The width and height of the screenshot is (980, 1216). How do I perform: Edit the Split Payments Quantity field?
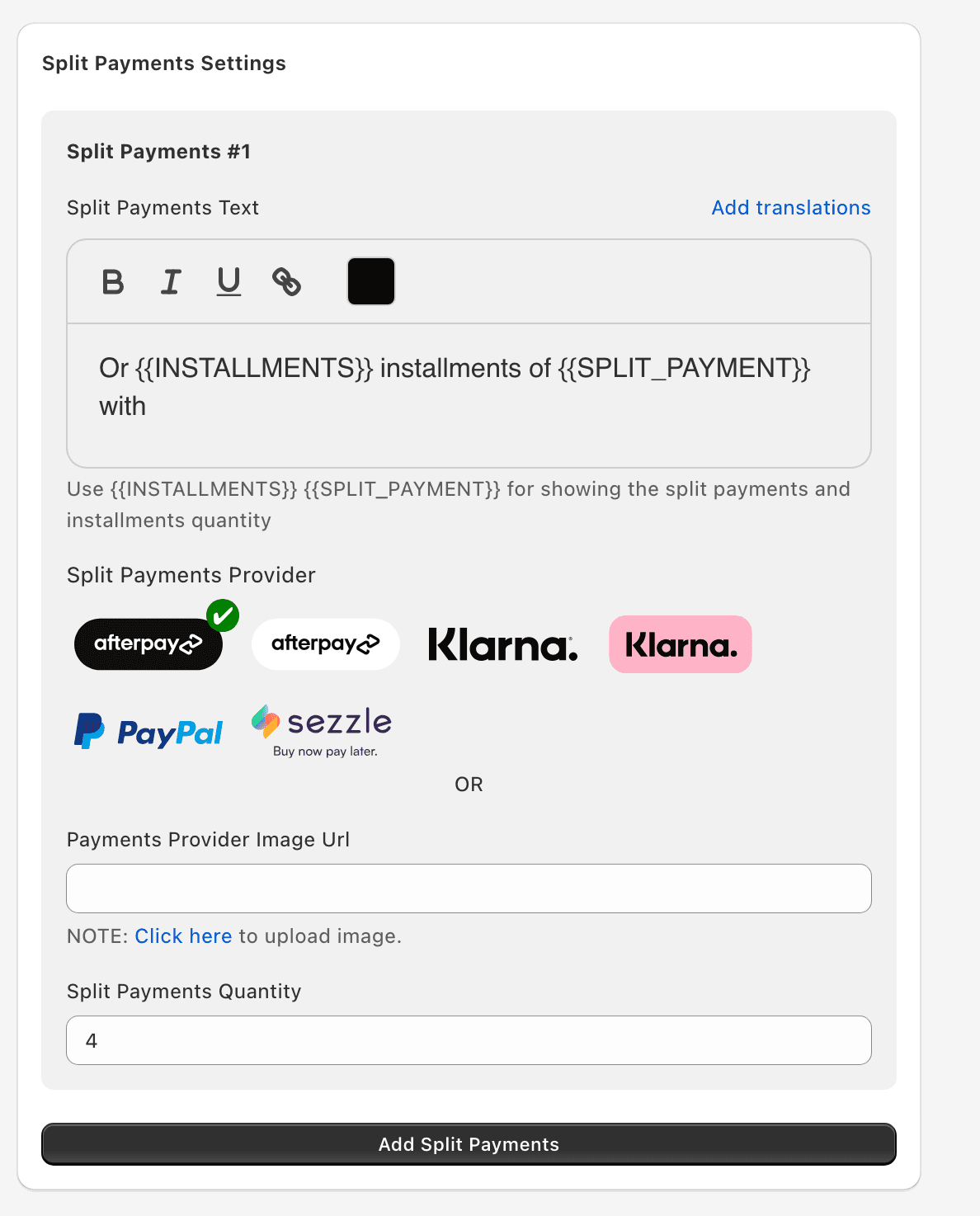(469, 1040)
